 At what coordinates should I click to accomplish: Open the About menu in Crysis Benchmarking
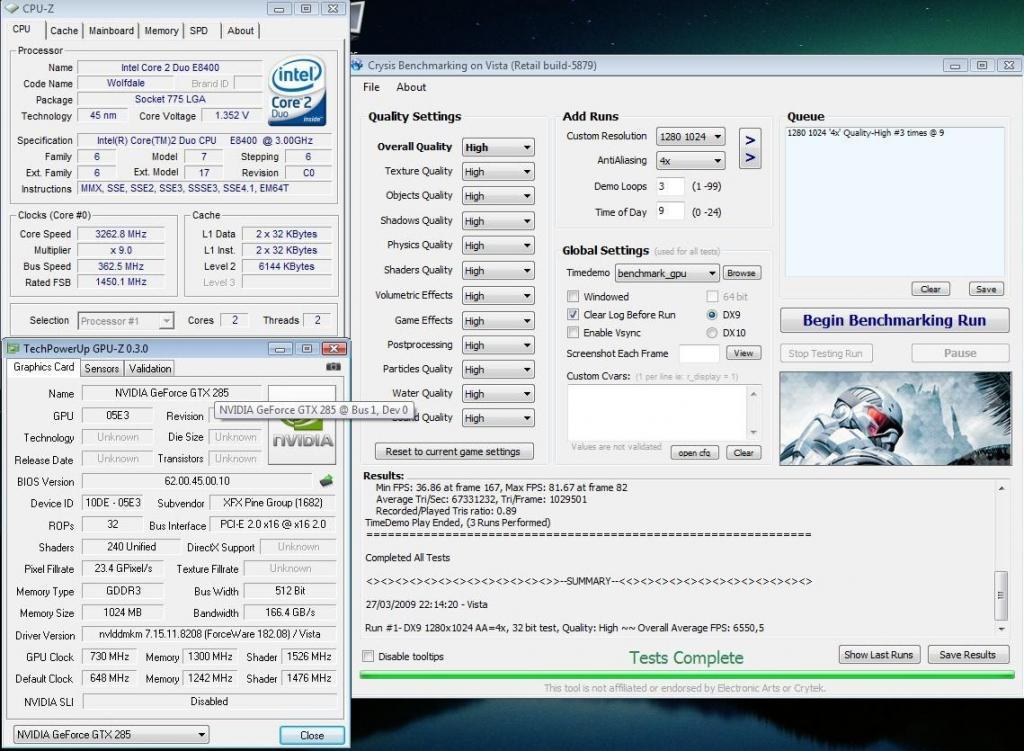coord(411,87)
